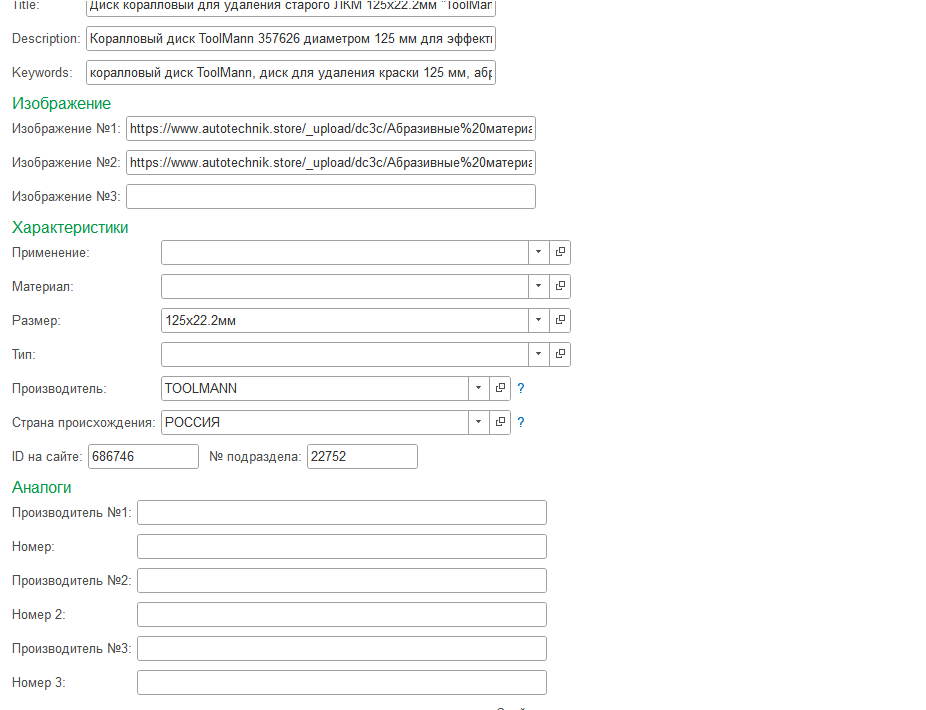Image resolution: width=926 pixels, height=710 pixels.
Task: Click the Производитель №1 analog field
Action: (x=341, y=513)
